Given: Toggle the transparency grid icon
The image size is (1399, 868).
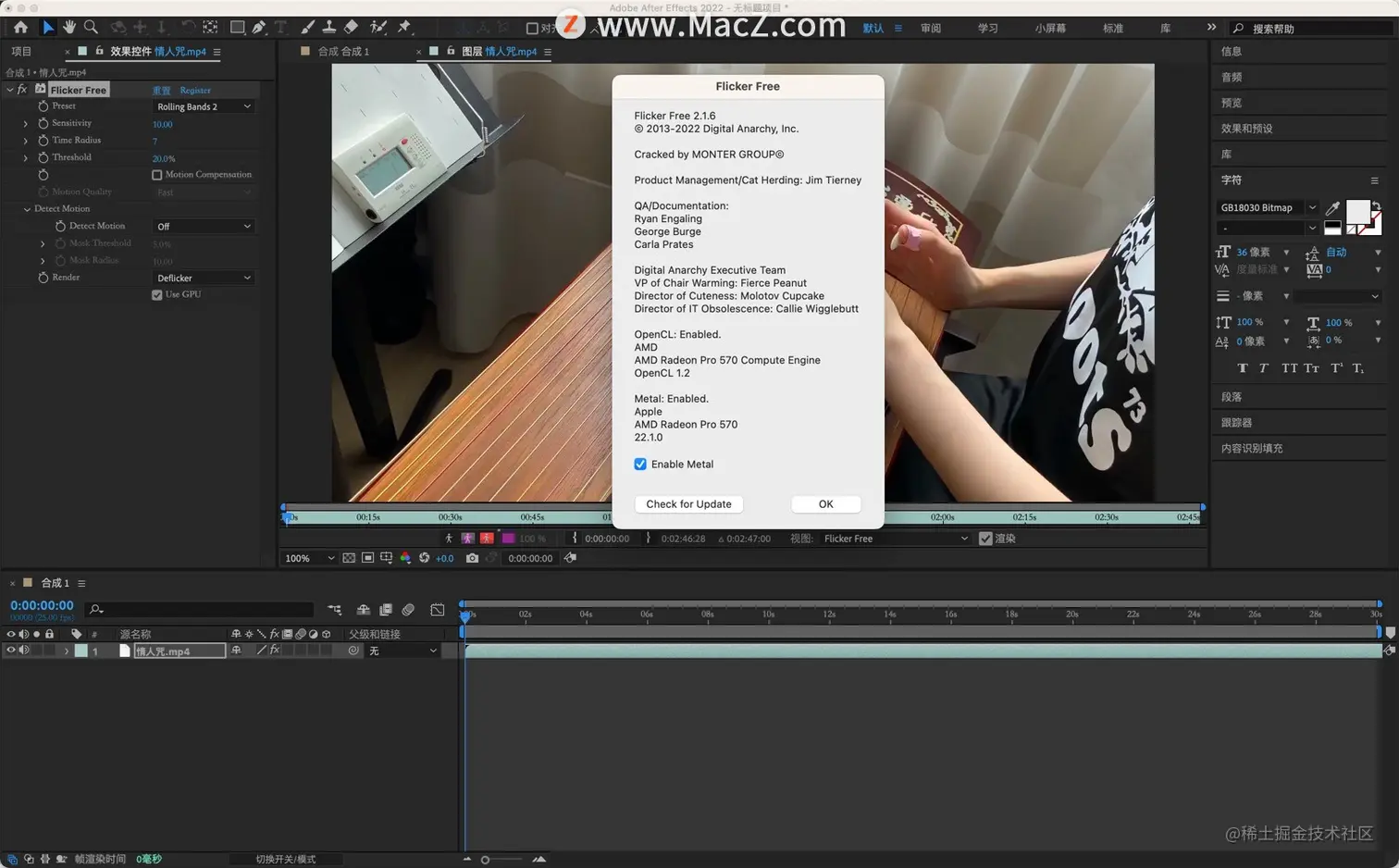Looking at the screenshot, I should 349,558.
